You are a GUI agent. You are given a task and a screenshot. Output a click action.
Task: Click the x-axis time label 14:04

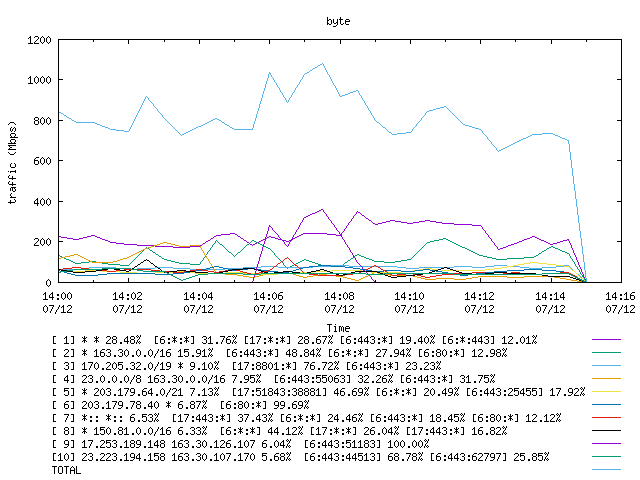point(198,296)
